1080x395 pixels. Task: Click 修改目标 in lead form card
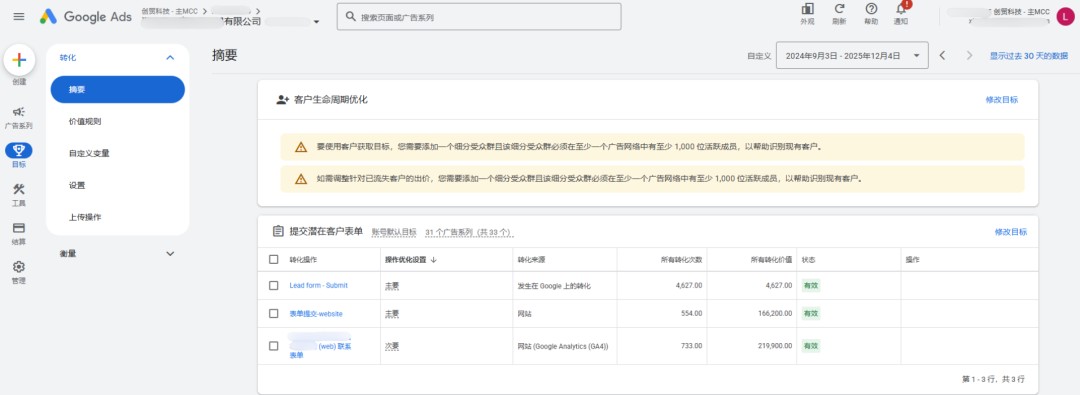click(1010, 232)
